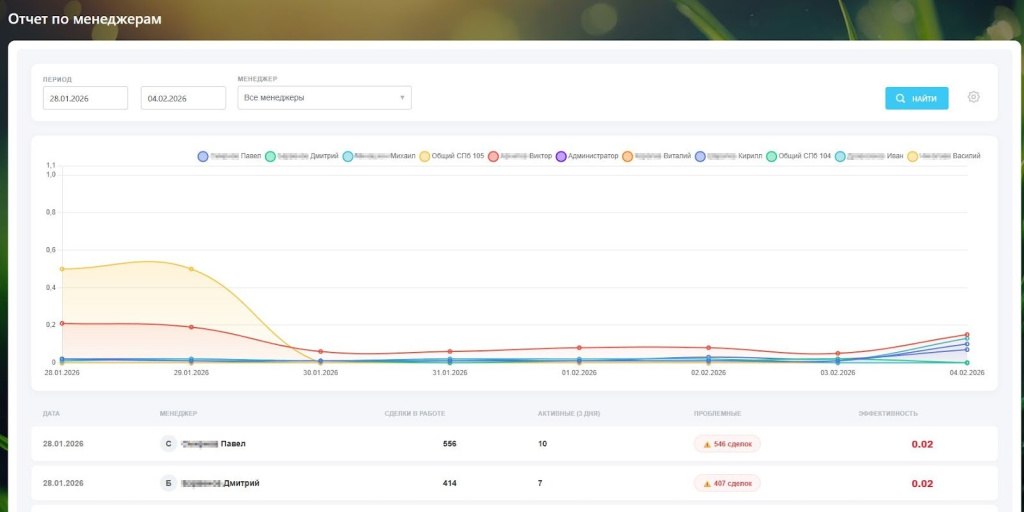Click yellow chart data point at 29.01.2026
The height and width of the screenshot is (512, 1024).
(x=191, y=269)
